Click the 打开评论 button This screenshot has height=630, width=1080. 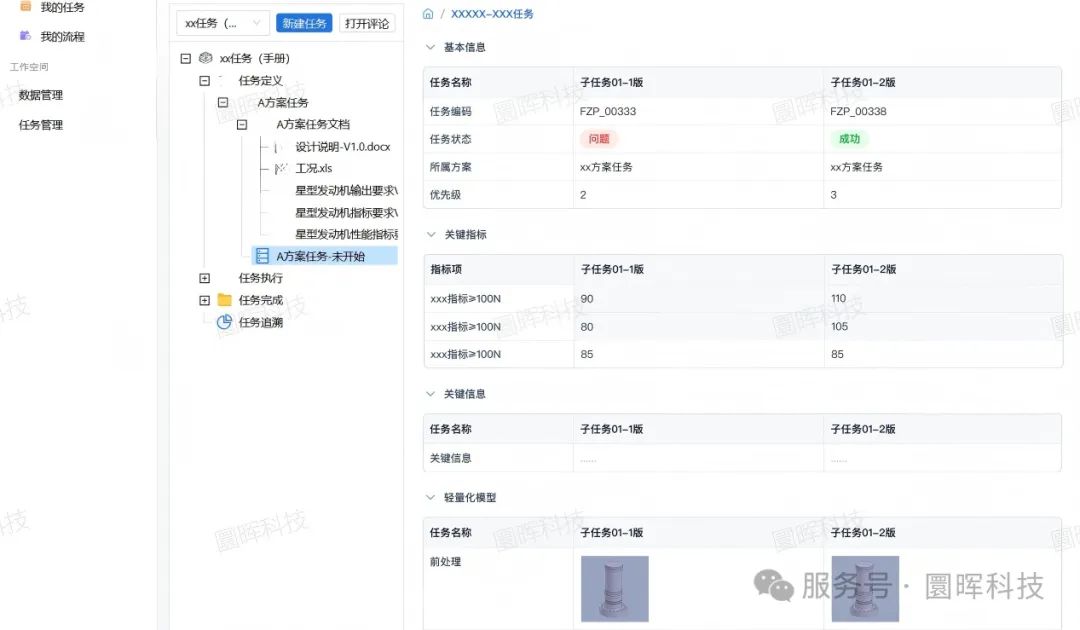pos(367,23)
